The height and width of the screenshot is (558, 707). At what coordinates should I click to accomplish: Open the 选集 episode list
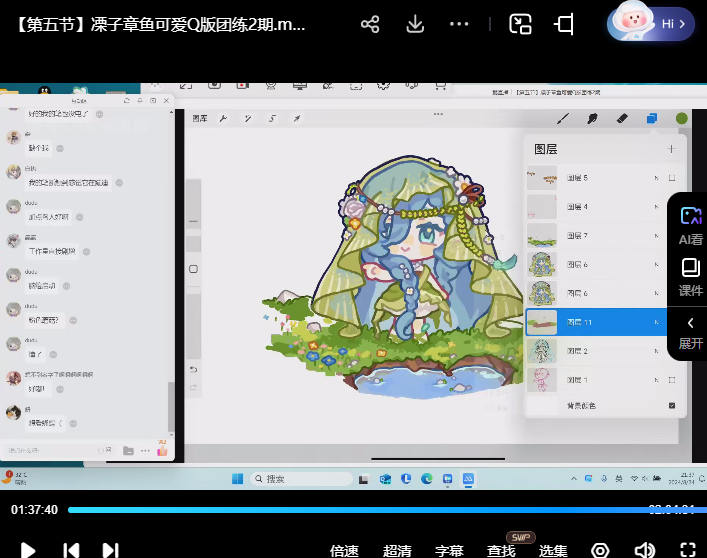[x=554, y=550]
